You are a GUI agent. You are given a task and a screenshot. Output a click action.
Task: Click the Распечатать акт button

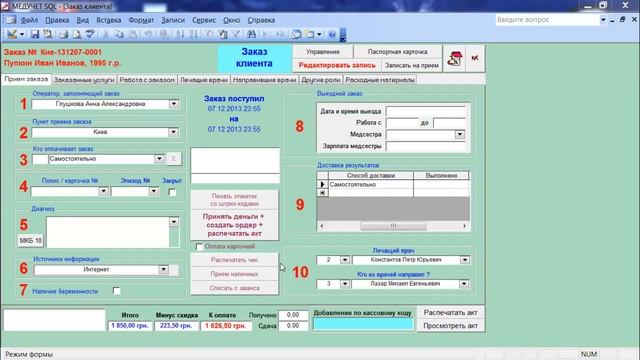[450, 312]
